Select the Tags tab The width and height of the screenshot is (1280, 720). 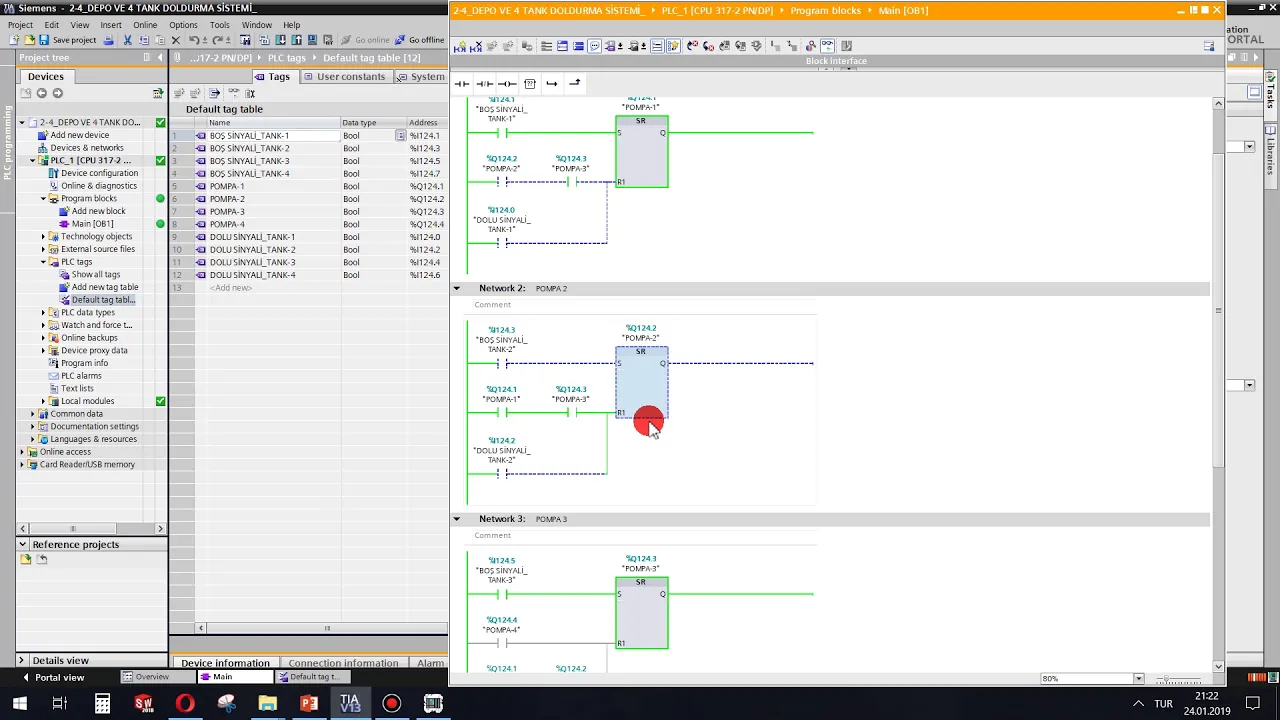pos(273,77)
